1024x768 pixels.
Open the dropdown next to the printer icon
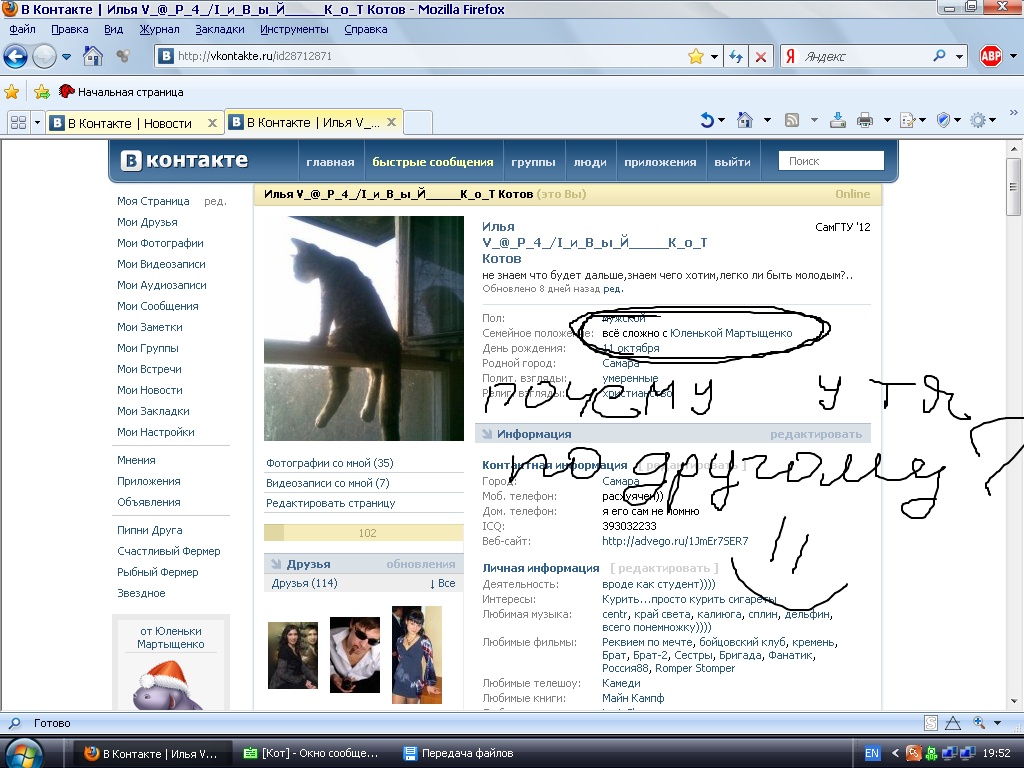(x=887, y=120)
